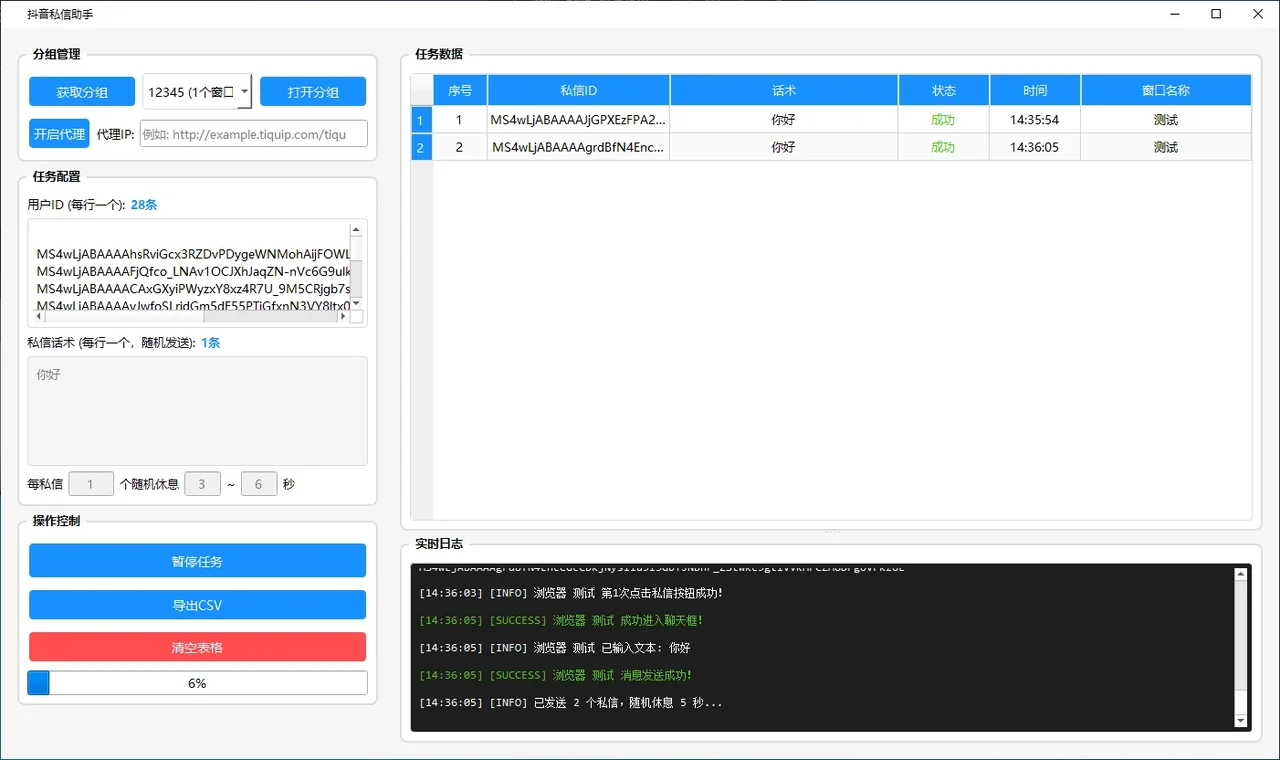Toggle the 开启代理 proxy button
The image size is (1280, 760).
59,134
